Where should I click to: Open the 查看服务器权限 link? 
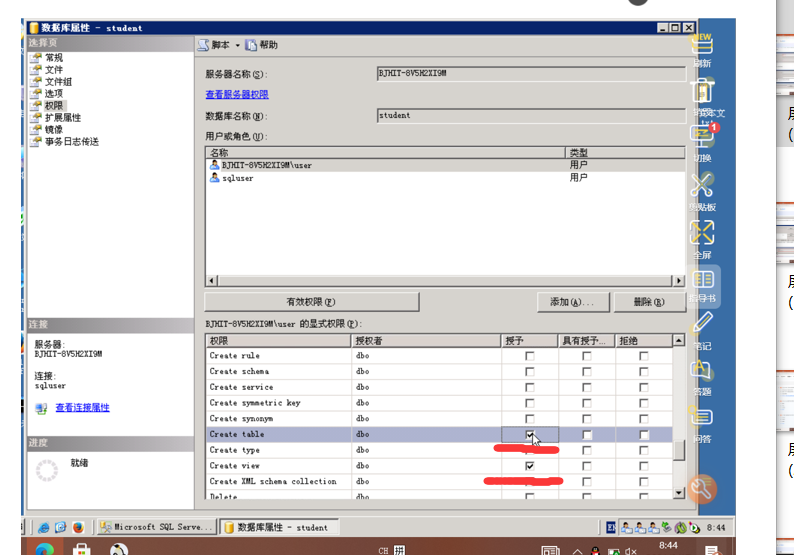click(x=237, y=95)
